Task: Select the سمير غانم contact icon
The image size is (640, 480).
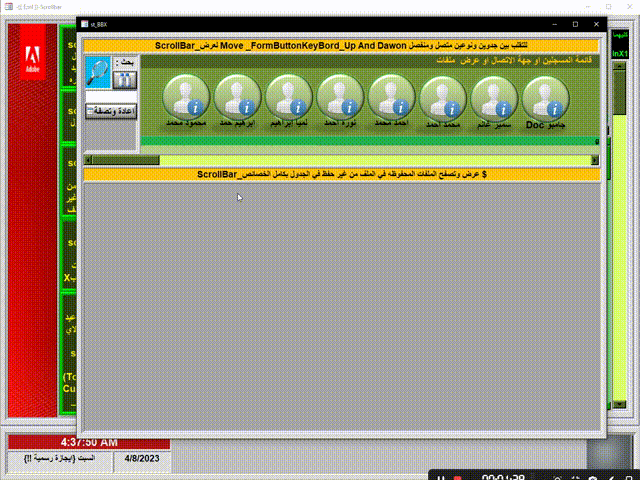Action: (494, 98)
